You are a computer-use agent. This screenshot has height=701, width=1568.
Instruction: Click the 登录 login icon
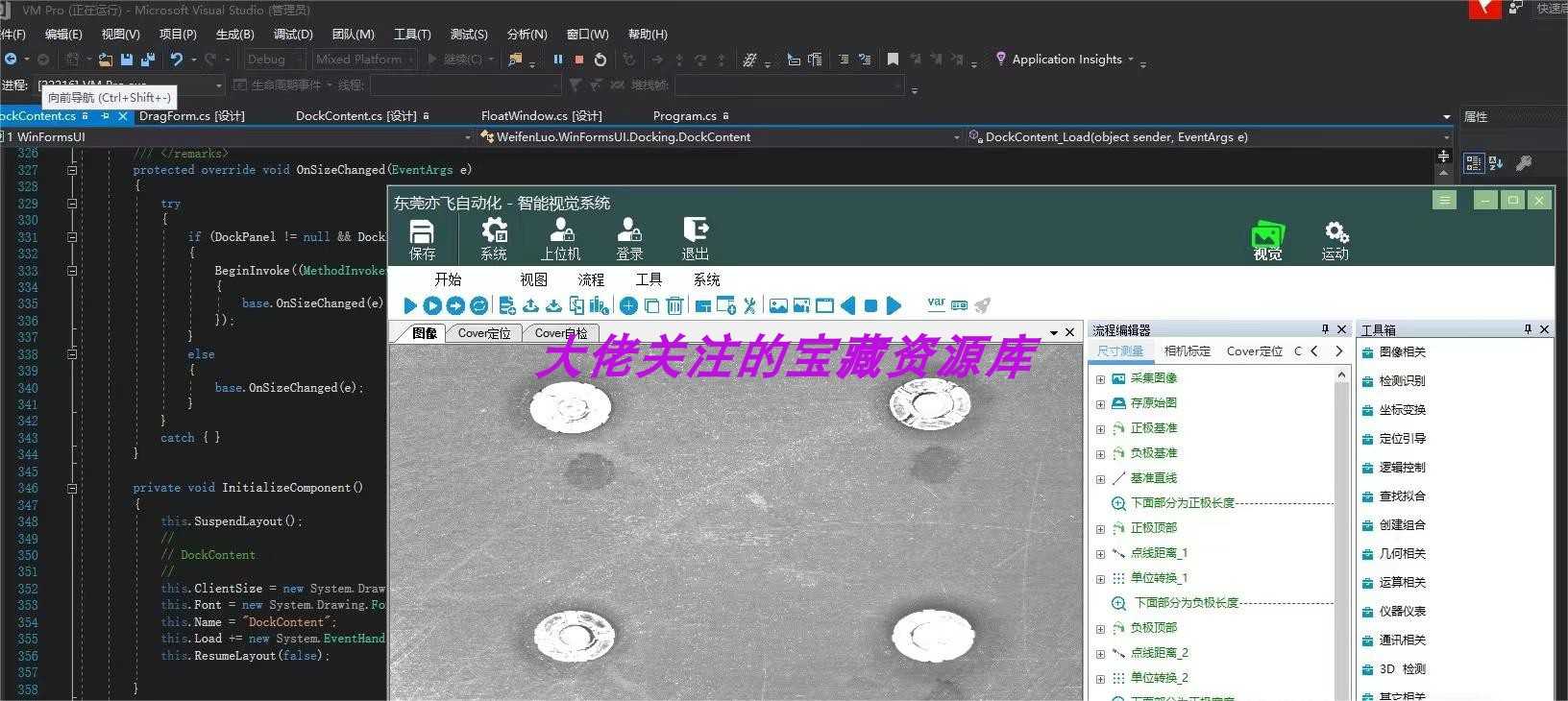click(629, 240)
